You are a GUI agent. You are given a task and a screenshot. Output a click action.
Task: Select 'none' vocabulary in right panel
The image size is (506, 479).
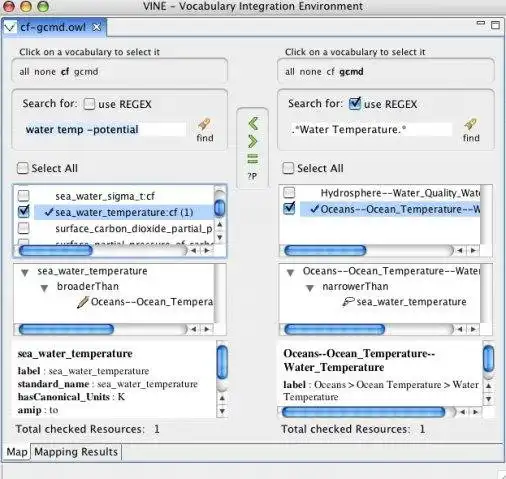pos(310,72)
